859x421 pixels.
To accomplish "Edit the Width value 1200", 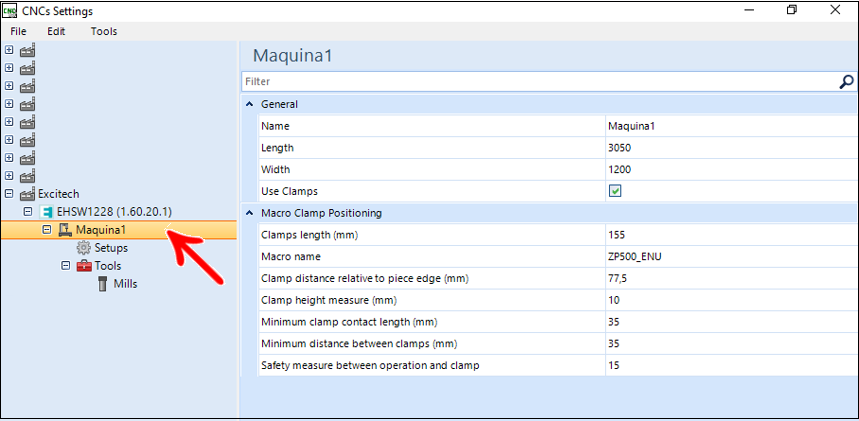I will (x=732, y=169).
